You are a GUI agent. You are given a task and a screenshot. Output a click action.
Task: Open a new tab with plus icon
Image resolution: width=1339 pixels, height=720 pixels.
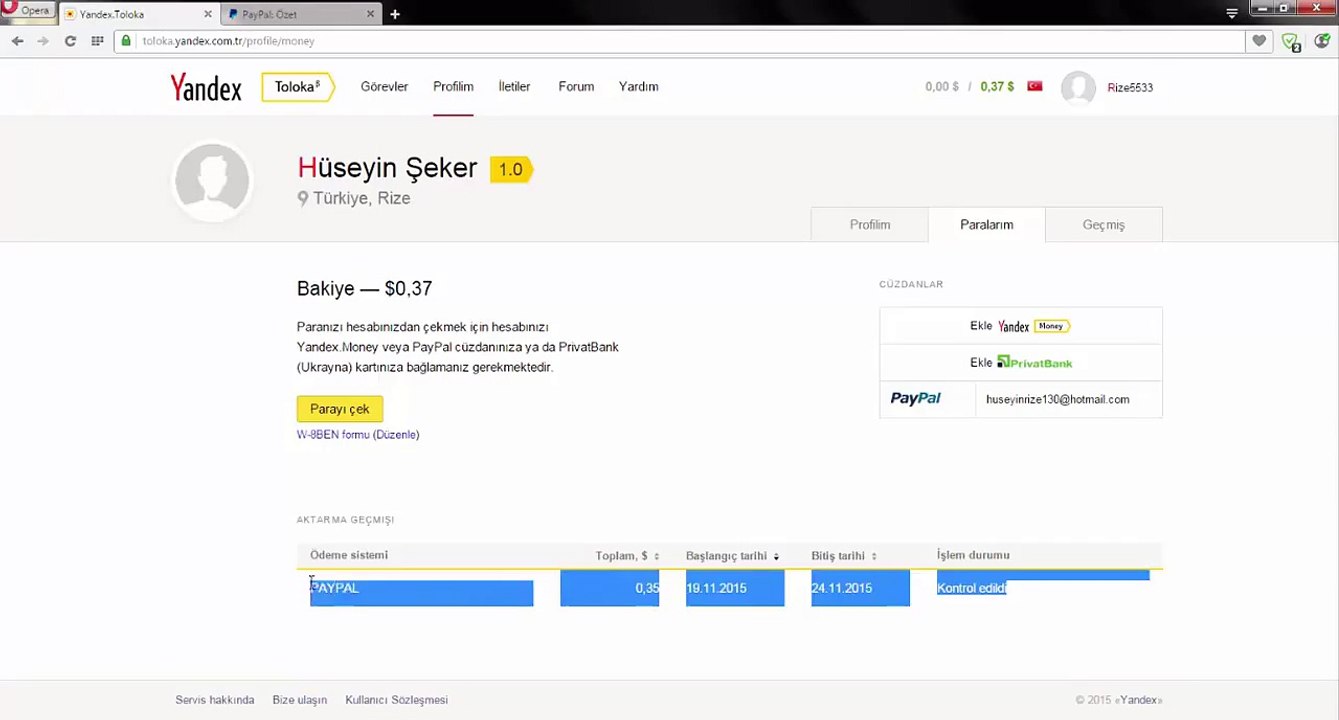[395, 14]
